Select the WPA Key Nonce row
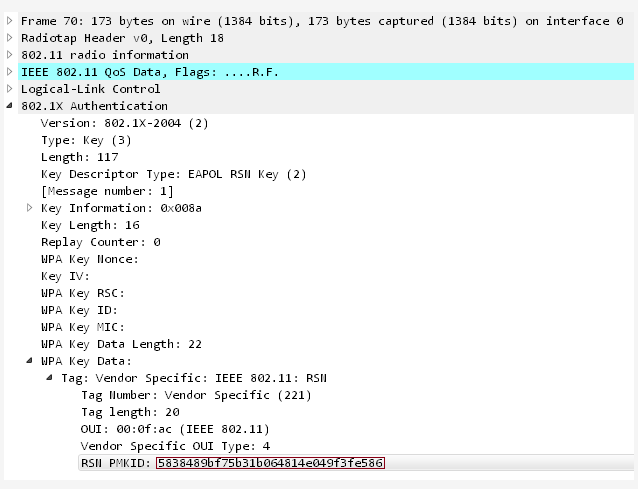The image size is (638, 489). tap(90, 259)
